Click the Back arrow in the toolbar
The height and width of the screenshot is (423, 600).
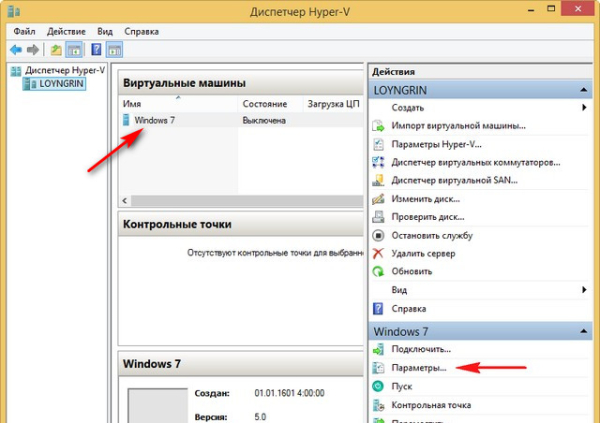(15, 49)
